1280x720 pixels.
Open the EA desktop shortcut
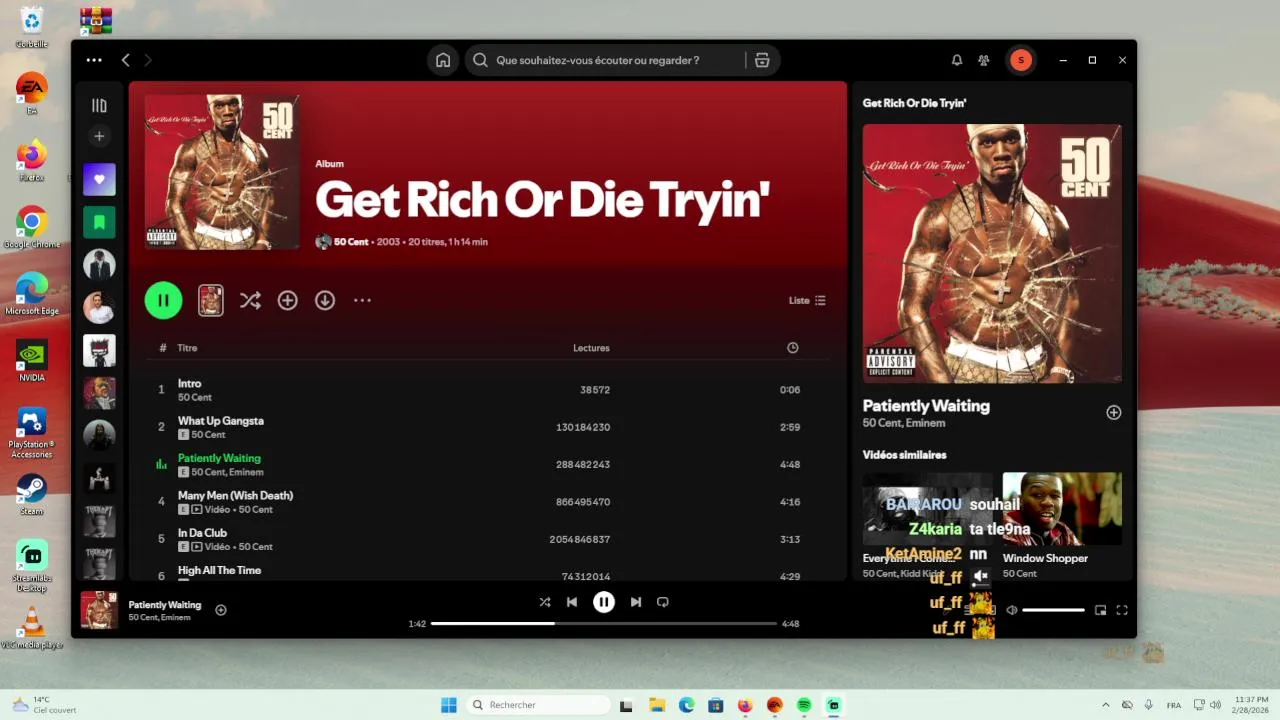point(32,94)
